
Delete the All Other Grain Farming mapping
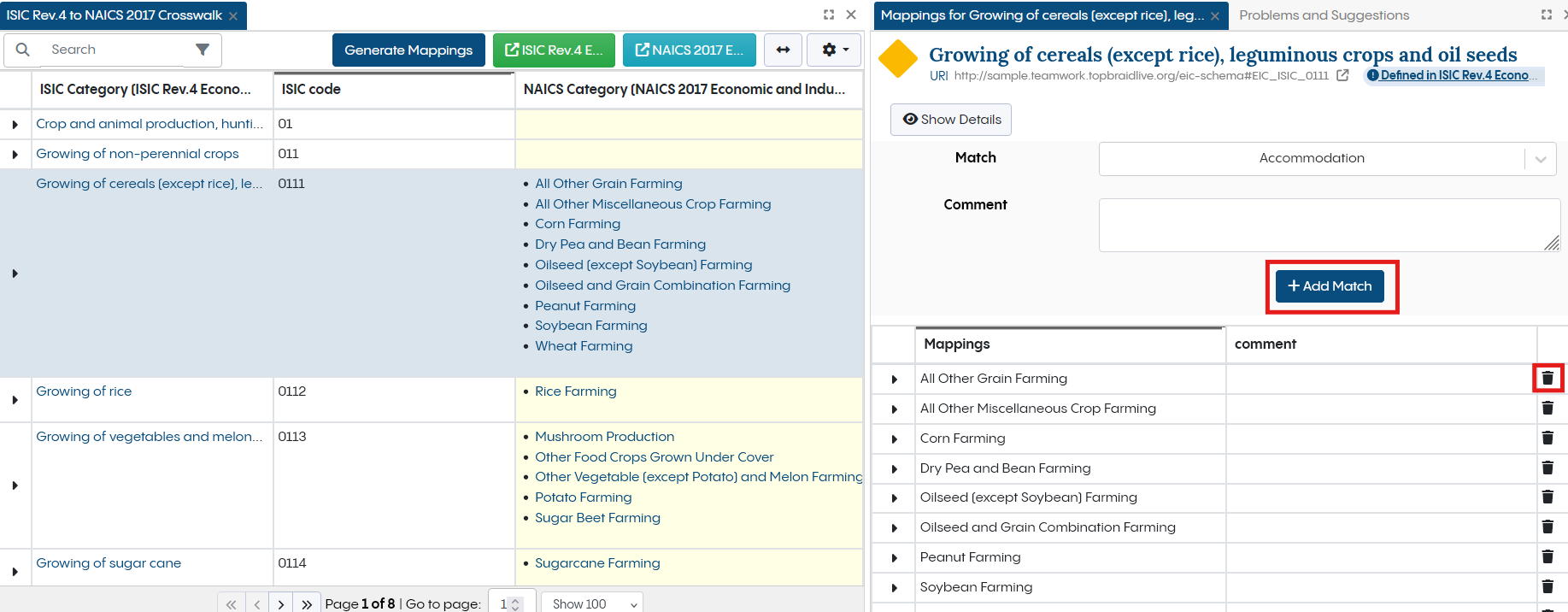[1547, 378]
